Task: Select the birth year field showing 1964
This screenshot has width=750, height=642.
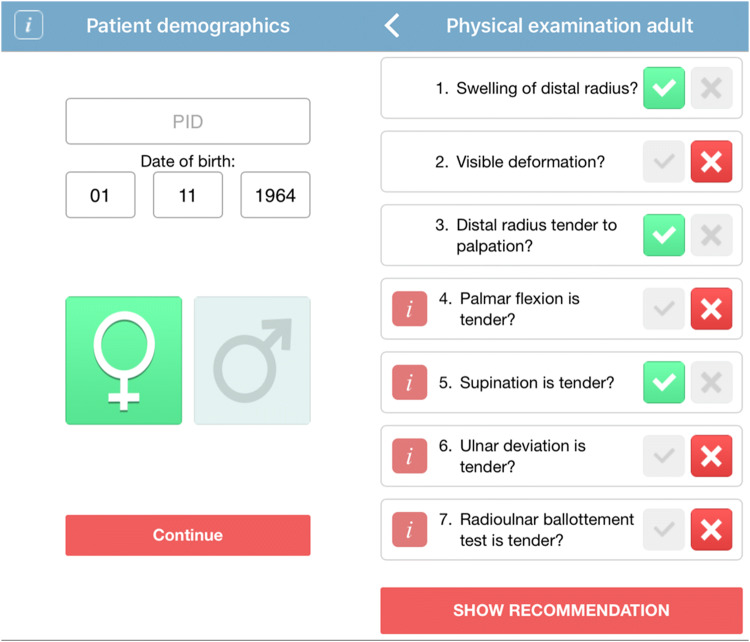Action: point(275,195)
